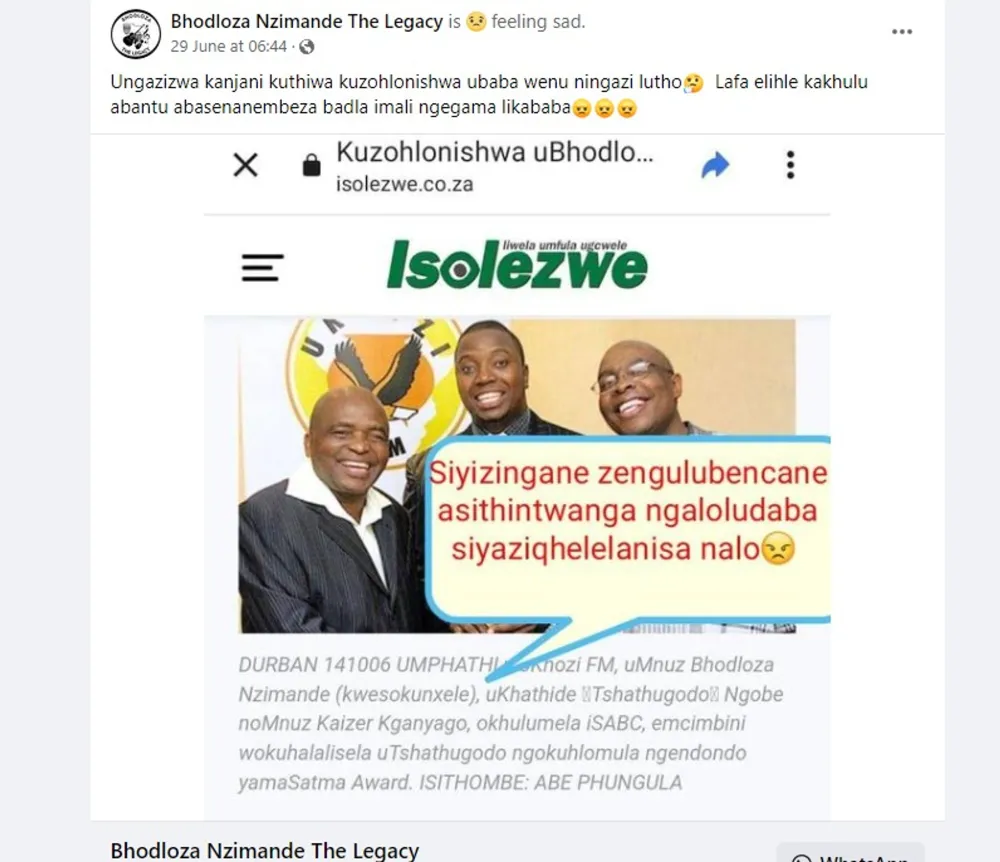Click the WhatsApp button at the bottom
This screenshot has height=862, width=1000.
click(850, 852)
